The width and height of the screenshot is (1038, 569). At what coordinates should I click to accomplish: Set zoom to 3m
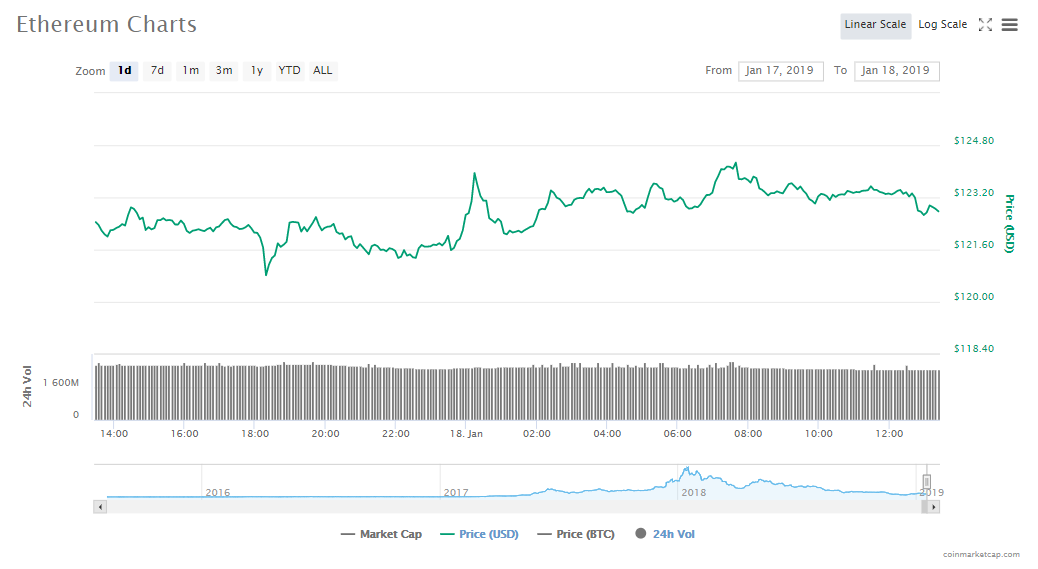click(224, 71)
